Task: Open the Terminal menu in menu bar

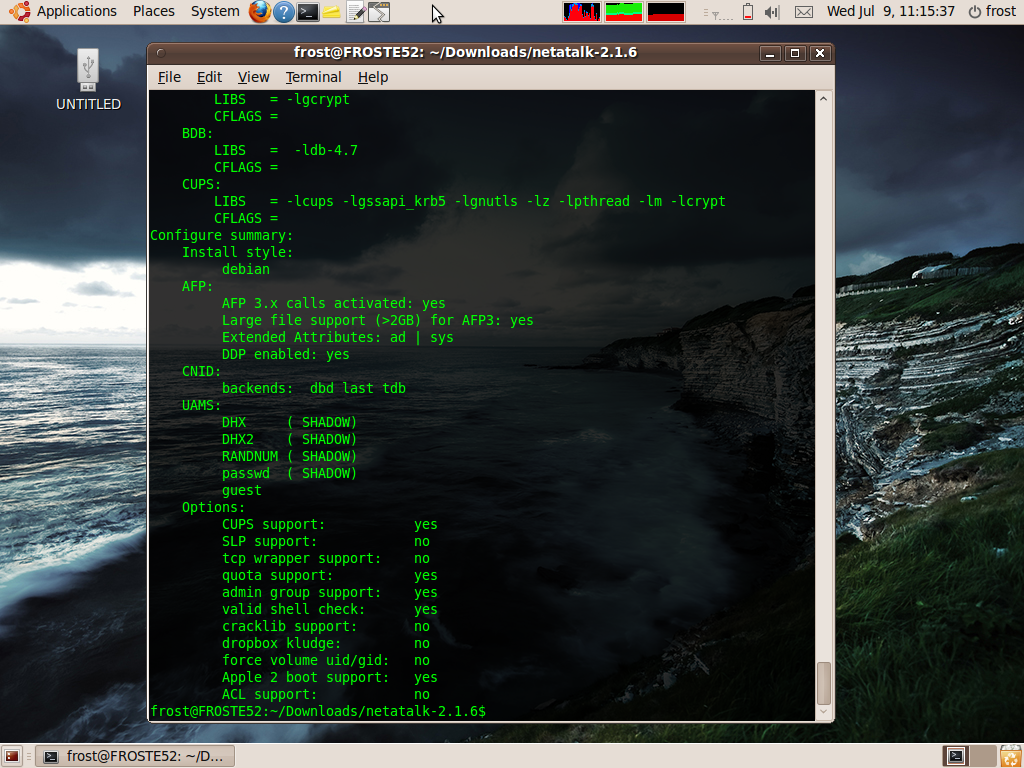Action: [x=313, y=77]
